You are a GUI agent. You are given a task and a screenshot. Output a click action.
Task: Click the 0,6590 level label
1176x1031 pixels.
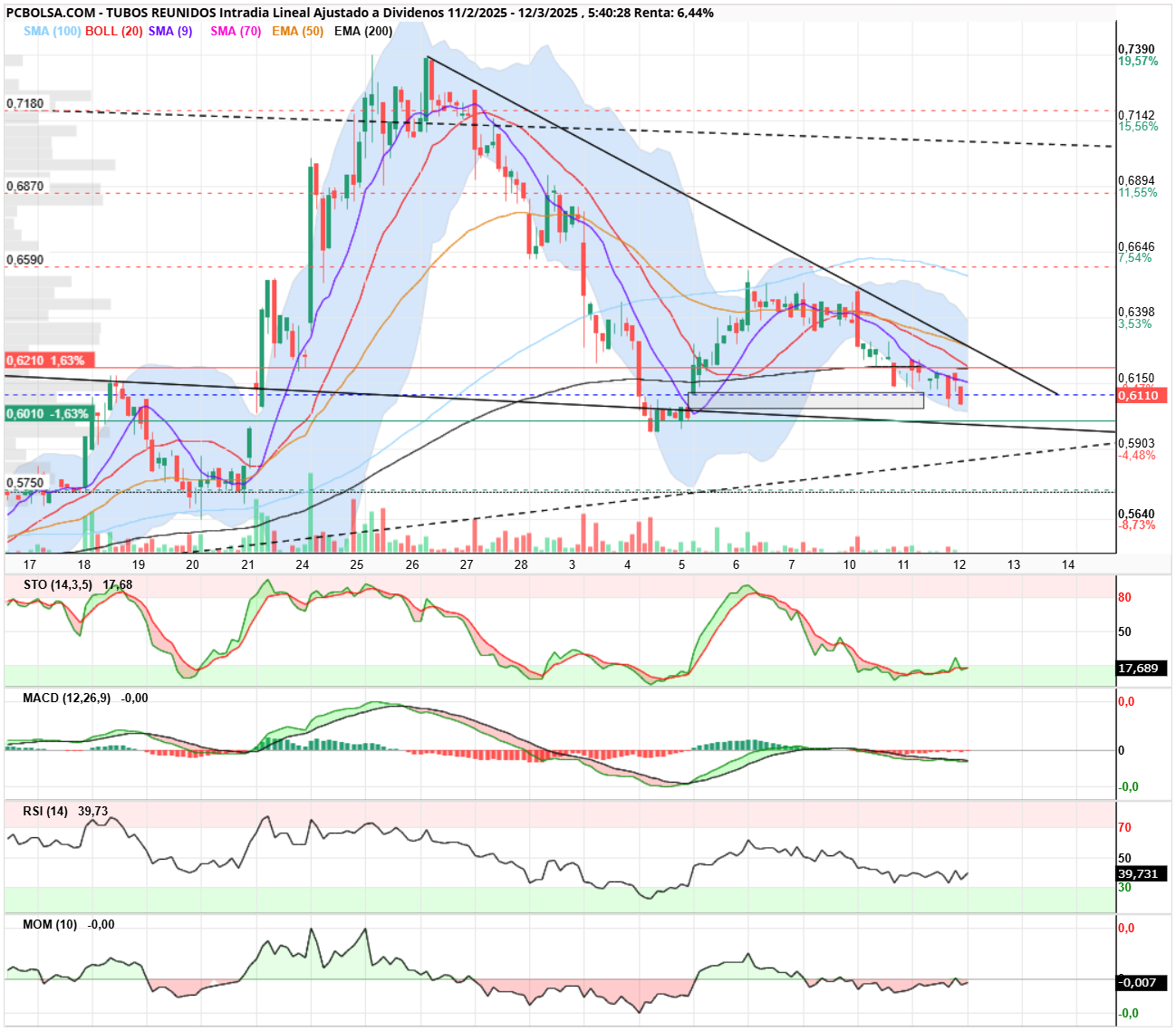click(x=24, y=259)
